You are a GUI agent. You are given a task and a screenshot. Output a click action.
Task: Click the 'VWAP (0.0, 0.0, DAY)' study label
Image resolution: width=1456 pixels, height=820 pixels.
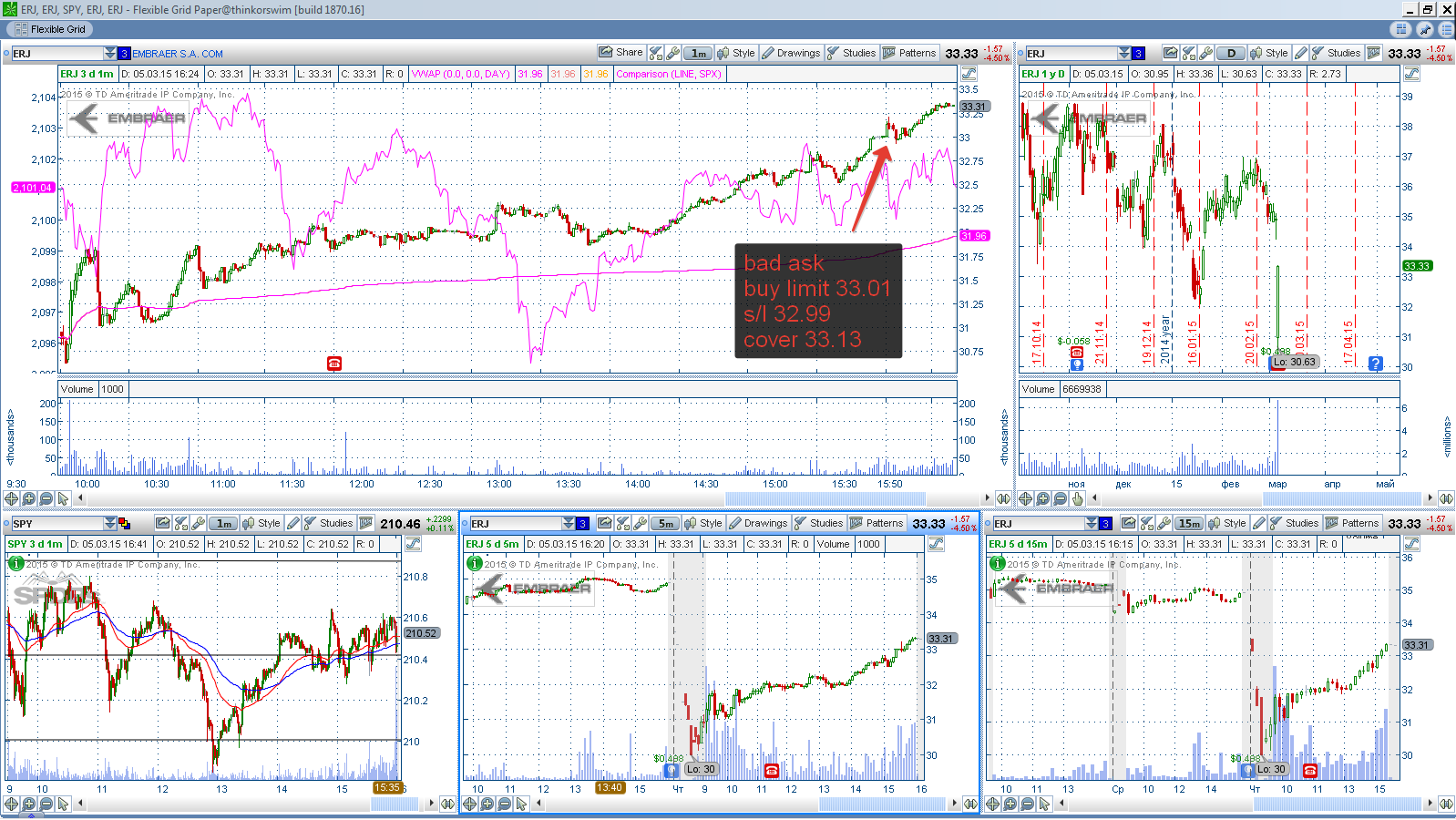(x=461, y=74)
